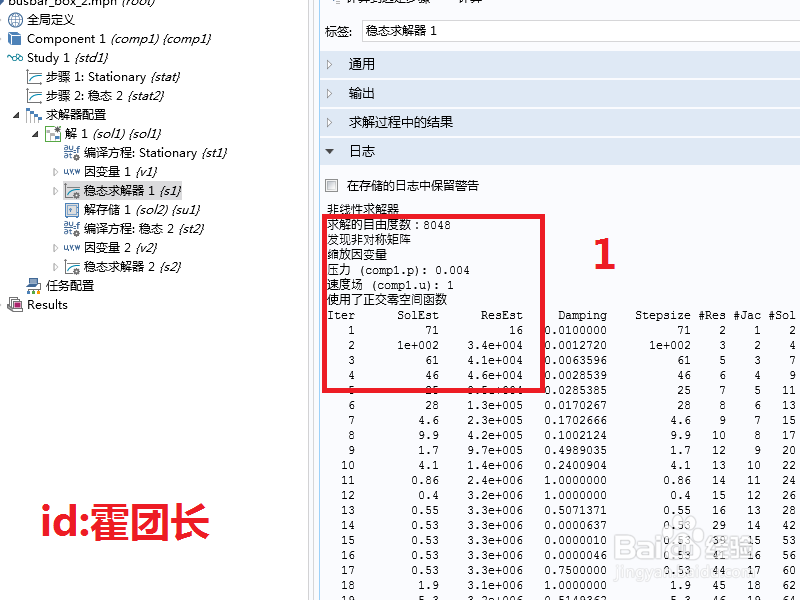This screenshot has height=600, width=800.
Task: Select Study 1 {std1} tree item
Action: [67, 58]
